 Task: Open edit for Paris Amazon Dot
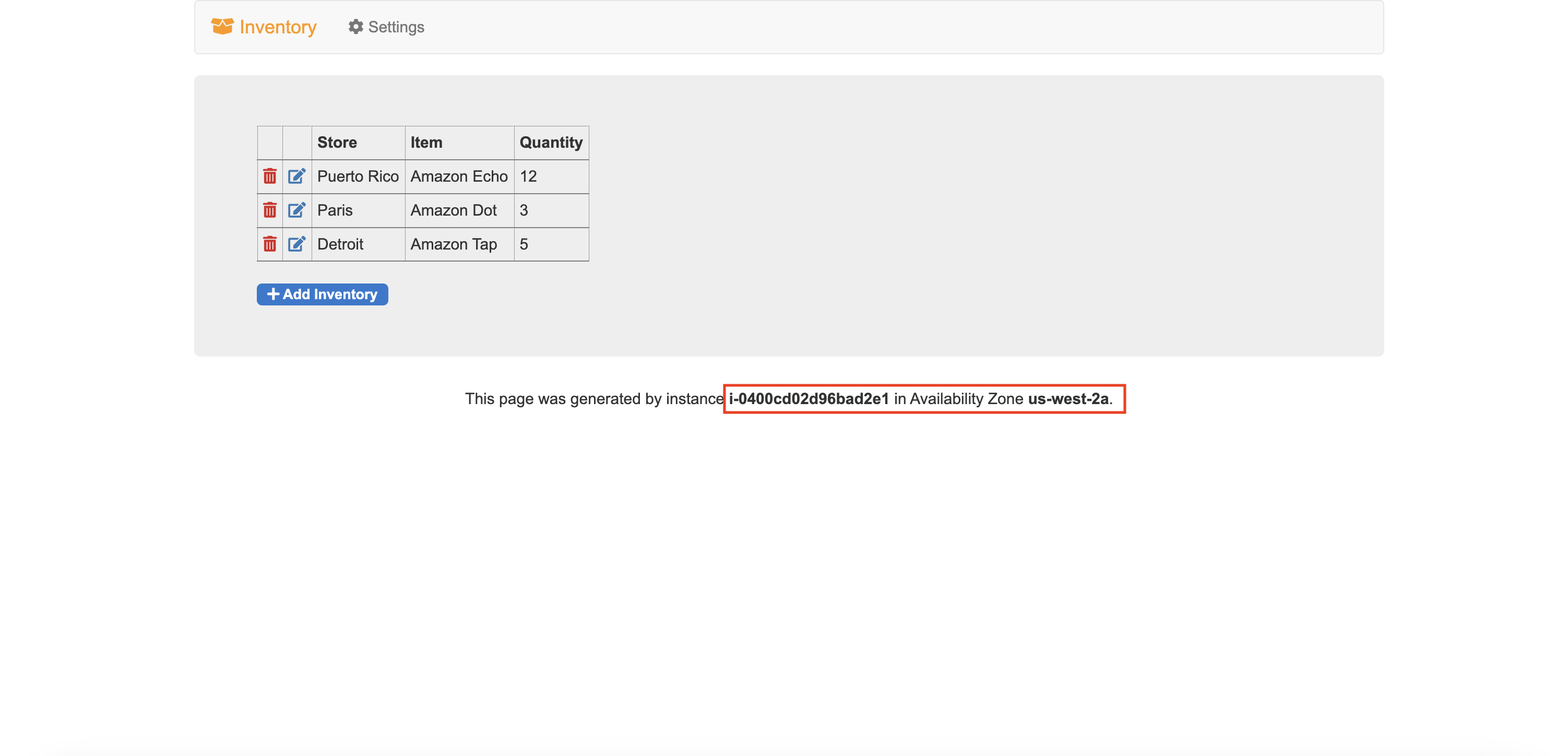296,210
